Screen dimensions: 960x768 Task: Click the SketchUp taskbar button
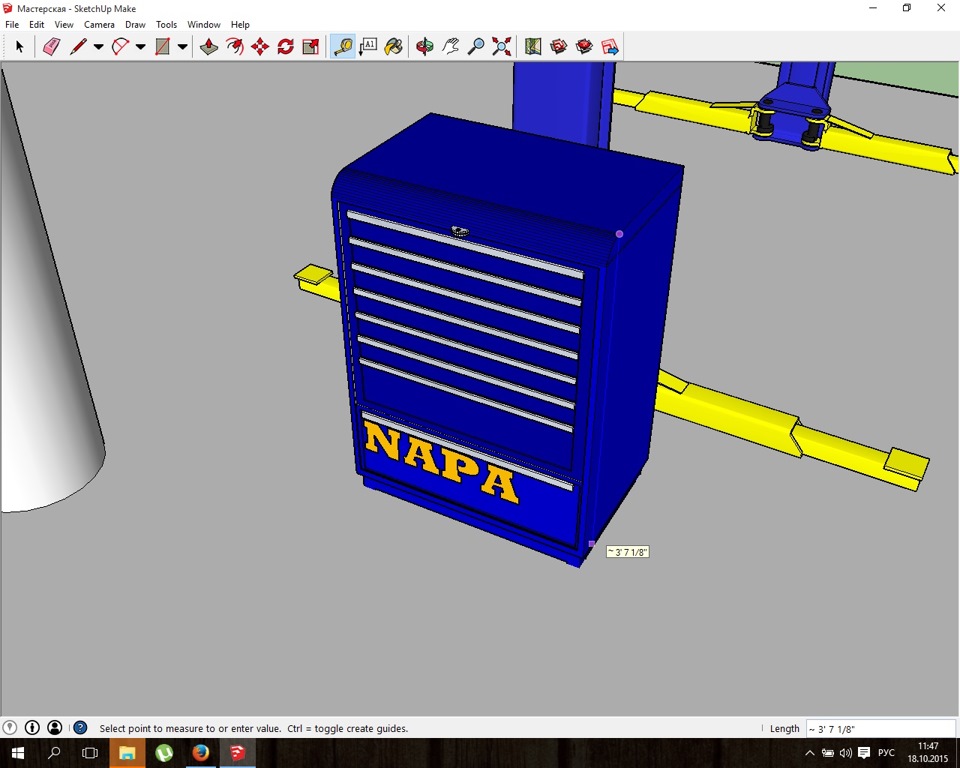pos(238,753)
